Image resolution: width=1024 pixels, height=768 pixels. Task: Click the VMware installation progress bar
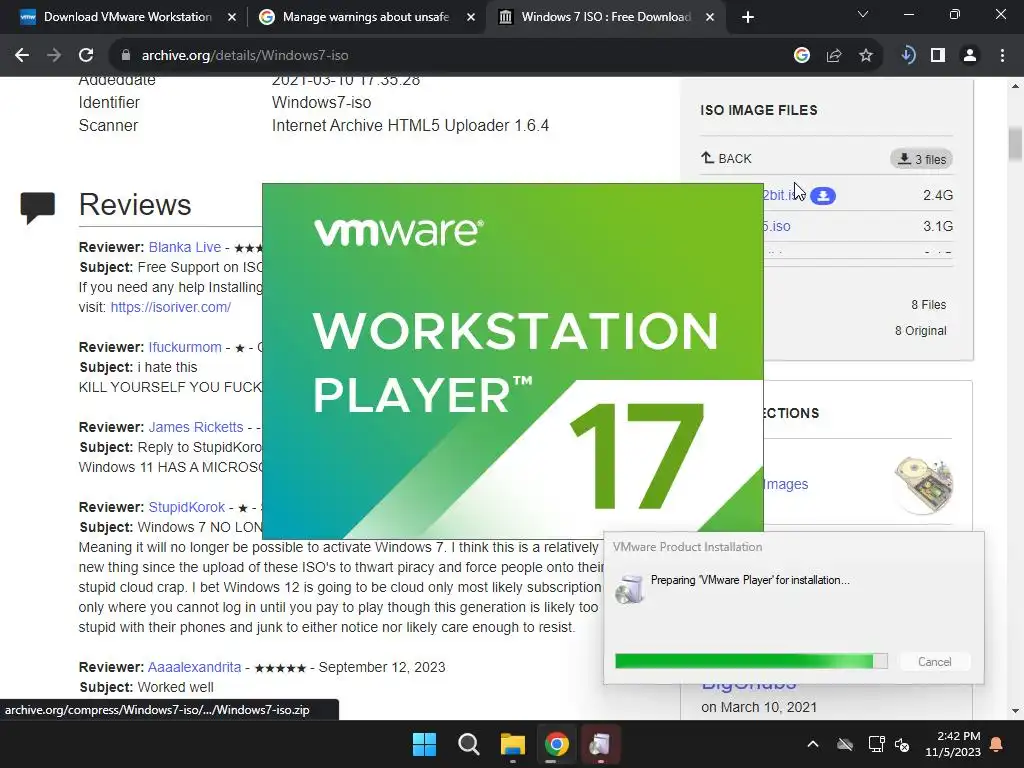point(751,661)
